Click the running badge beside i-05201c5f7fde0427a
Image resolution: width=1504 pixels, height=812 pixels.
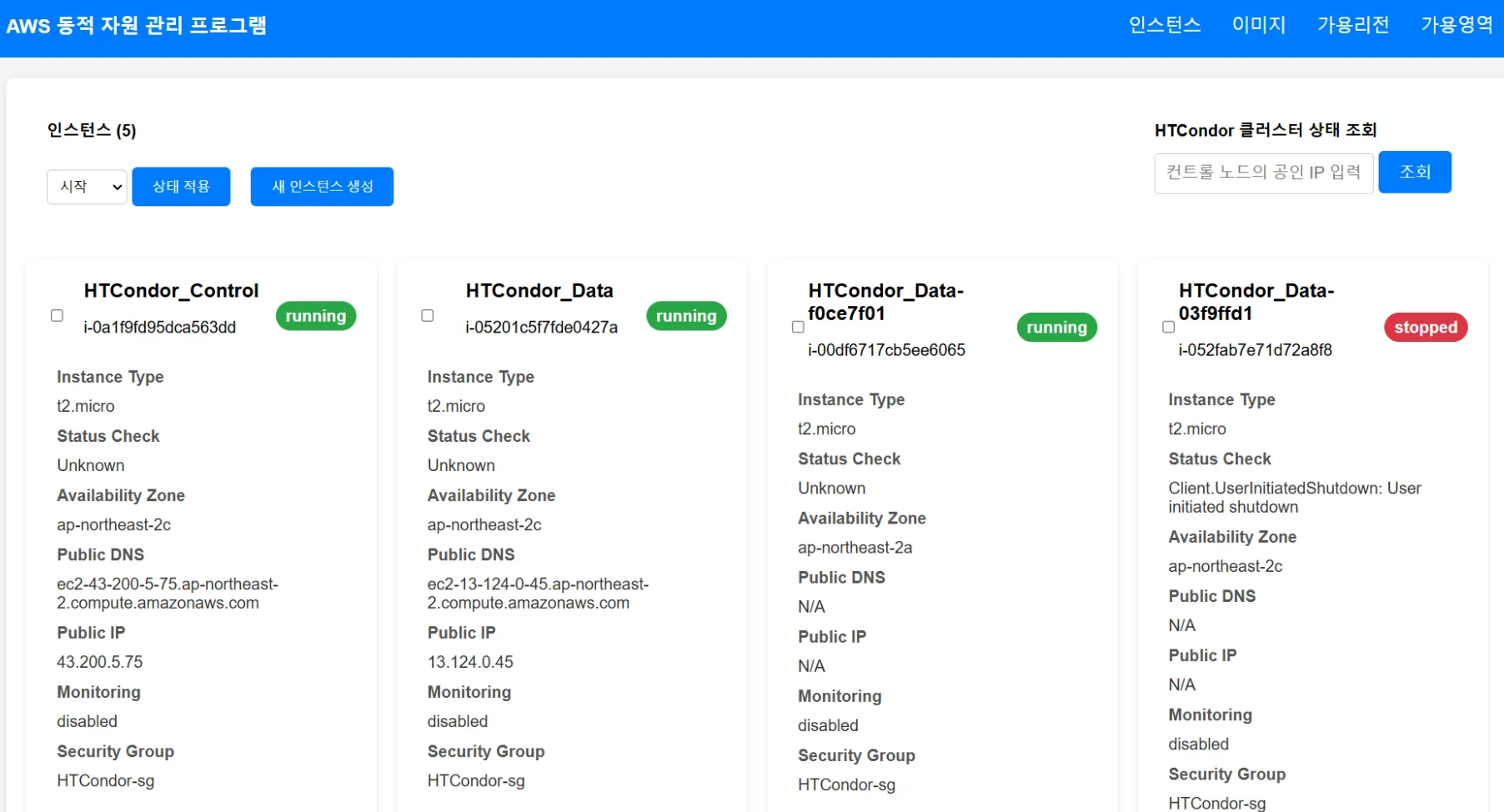tap(686, 316)
